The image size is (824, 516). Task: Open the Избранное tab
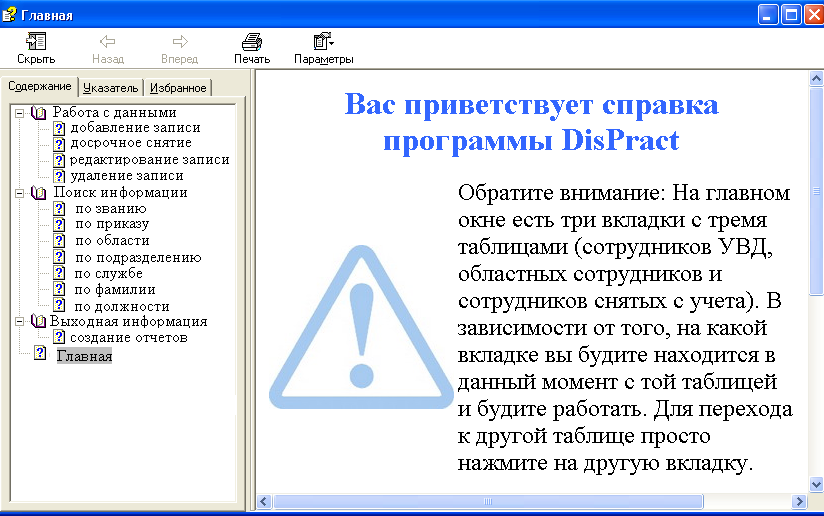point(178,88)
